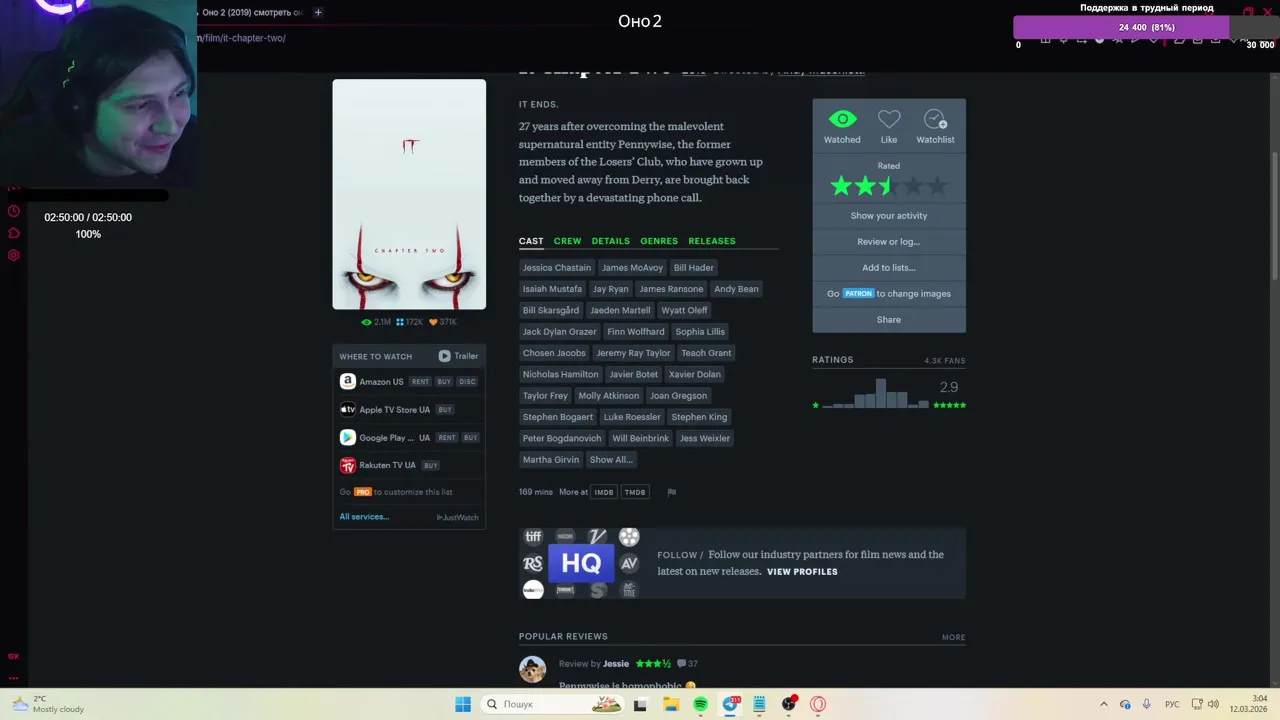Open All services... link
The height and width of the screenshot is (720, 1280).
(x=364, y=517)
